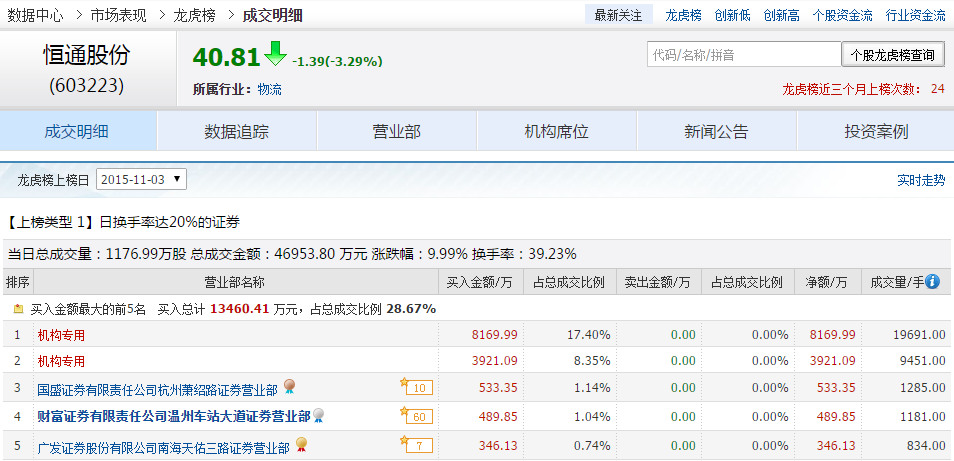The width and height of the screenshot is (954, 461).
Task: Click the green down arrow beside price 40.81
Action: click(x=275, y=54)
